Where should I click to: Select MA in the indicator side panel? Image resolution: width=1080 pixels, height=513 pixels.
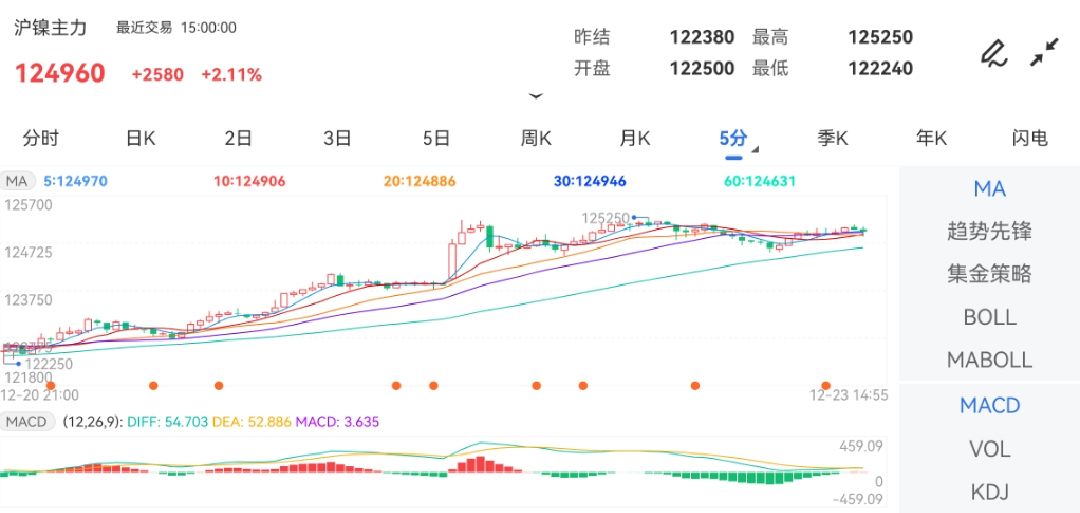[989, 189]
